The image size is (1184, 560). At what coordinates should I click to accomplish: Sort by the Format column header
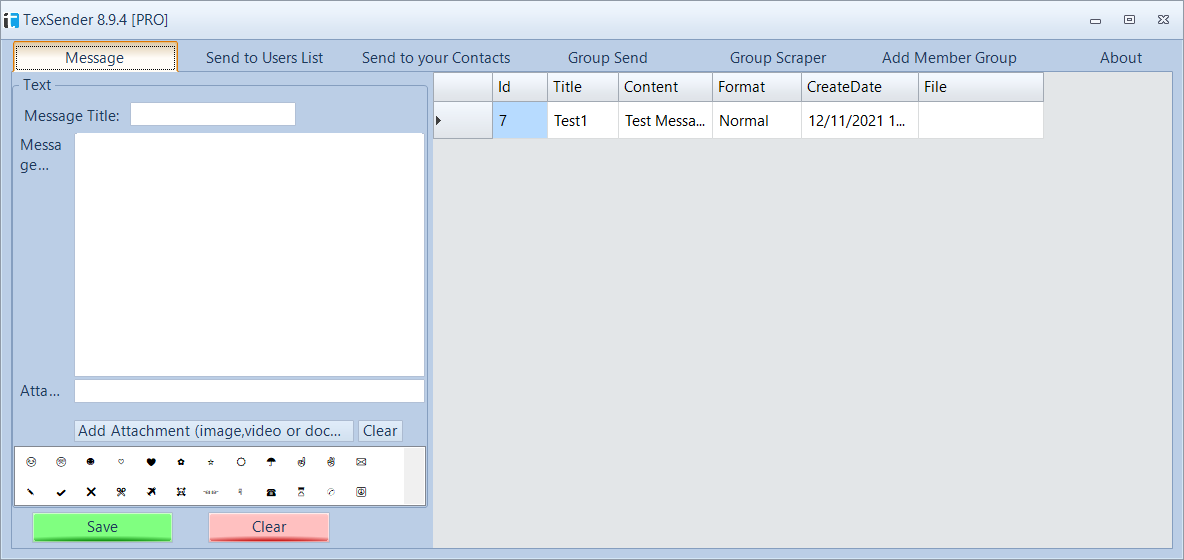tap(757, 87)
